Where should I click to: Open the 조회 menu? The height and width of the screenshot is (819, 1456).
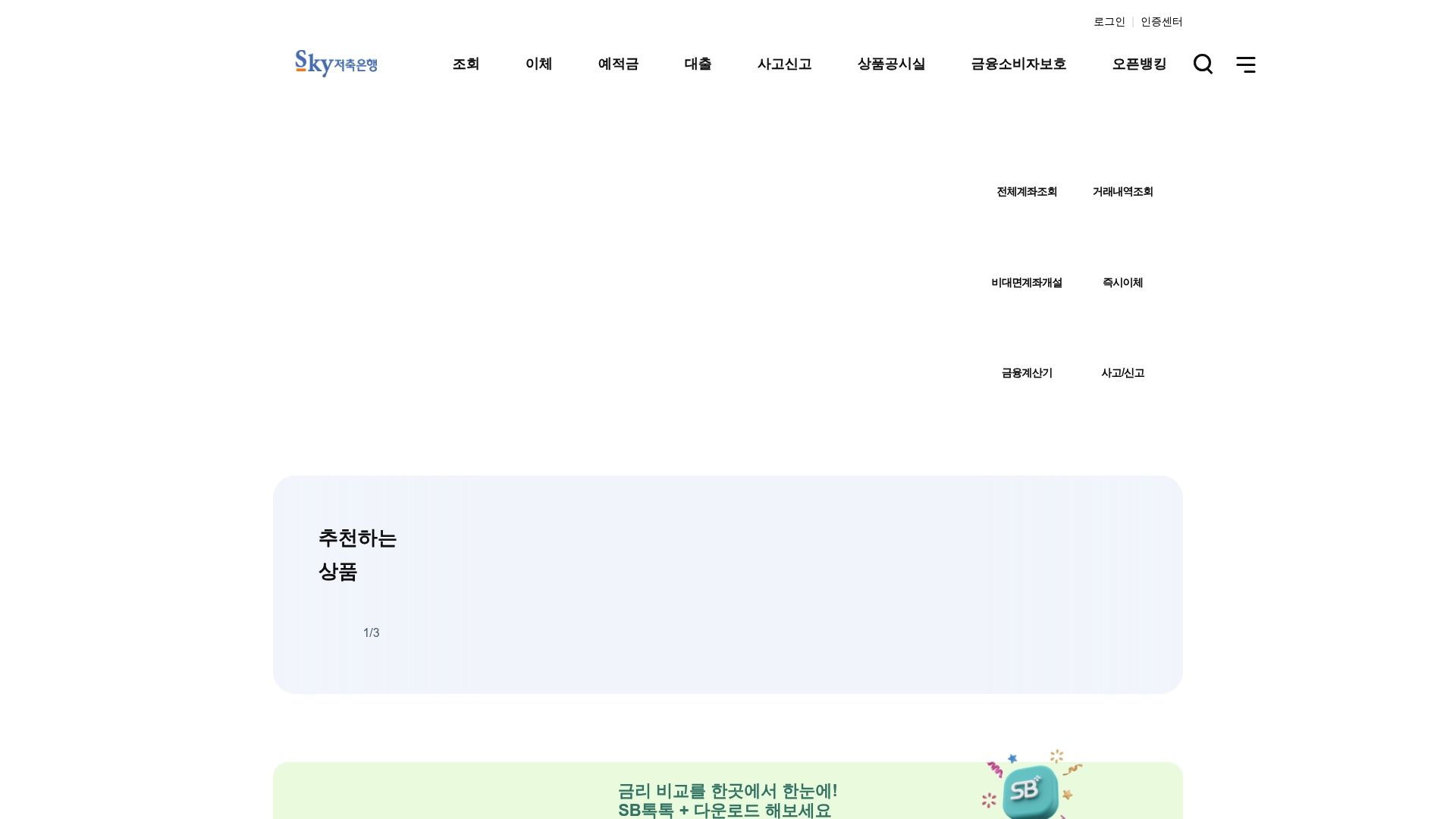point(466,64)
